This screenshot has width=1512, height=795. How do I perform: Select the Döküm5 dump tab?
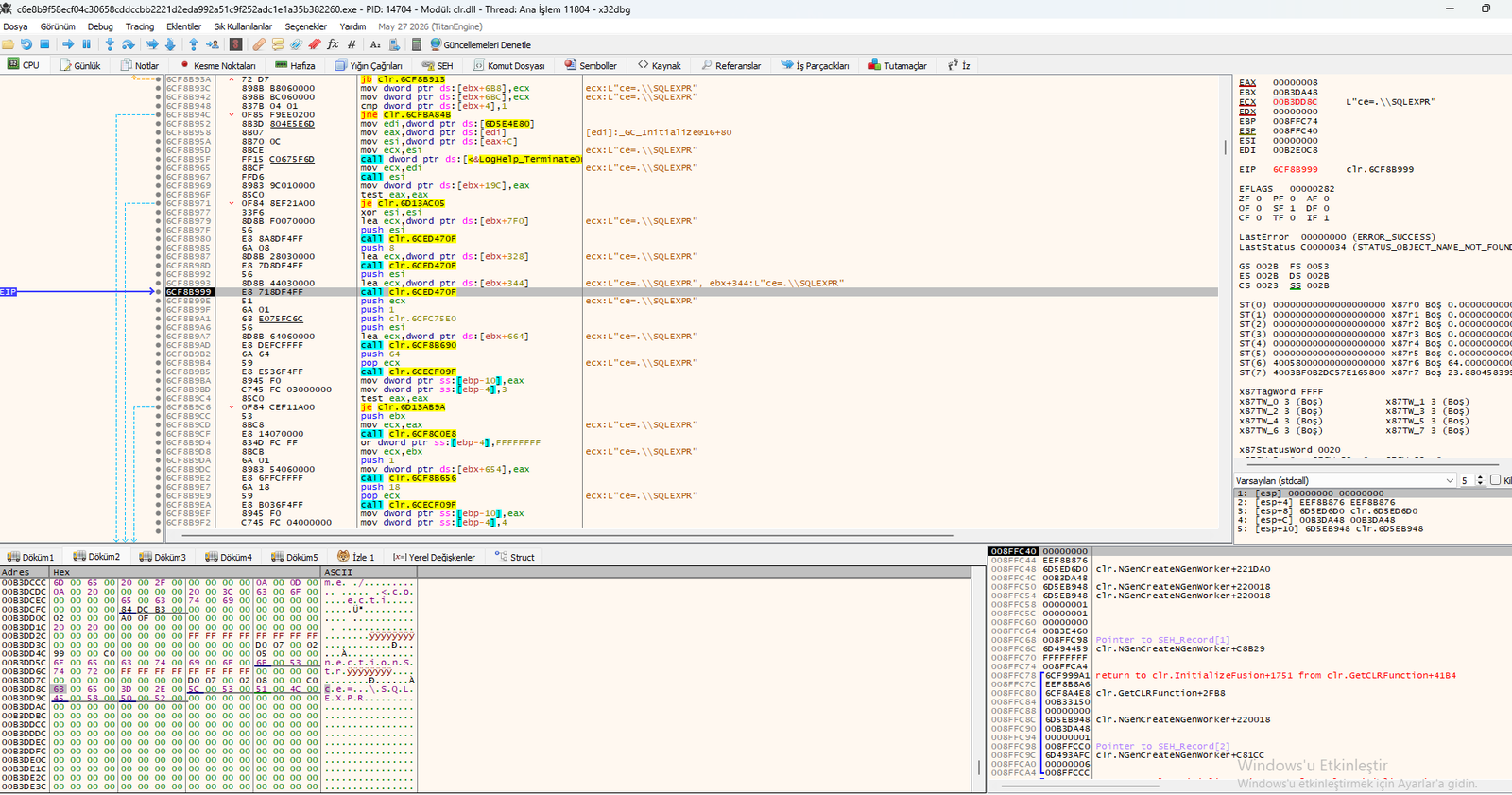295,557
